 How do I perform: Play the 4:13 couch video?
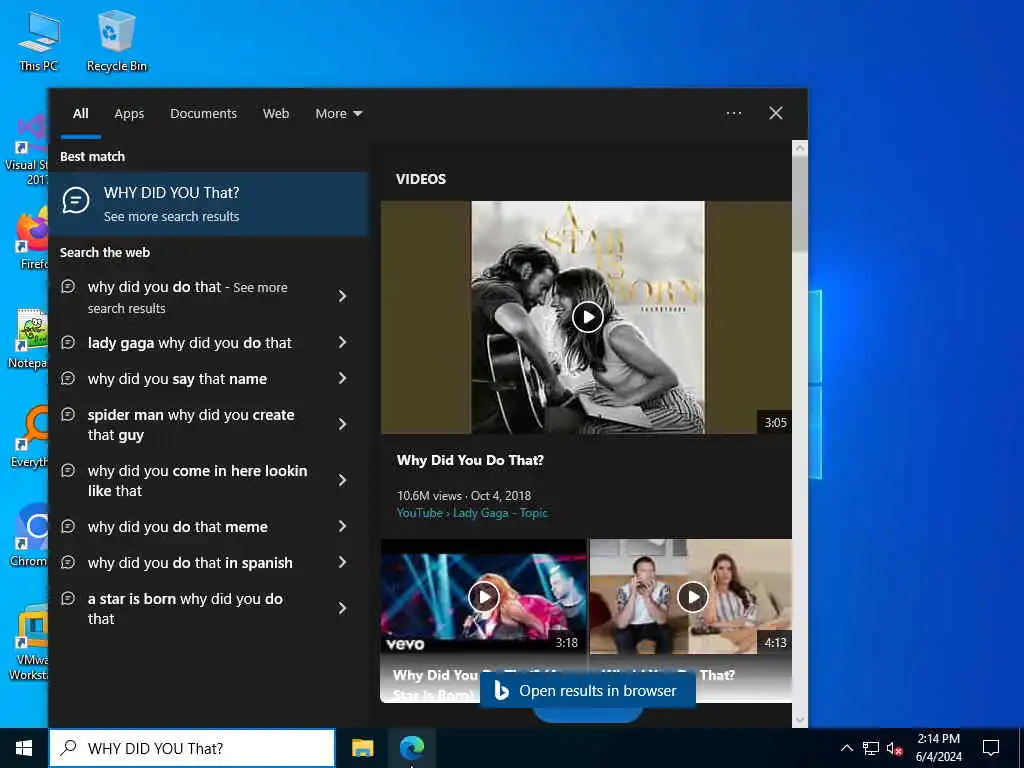692,597
